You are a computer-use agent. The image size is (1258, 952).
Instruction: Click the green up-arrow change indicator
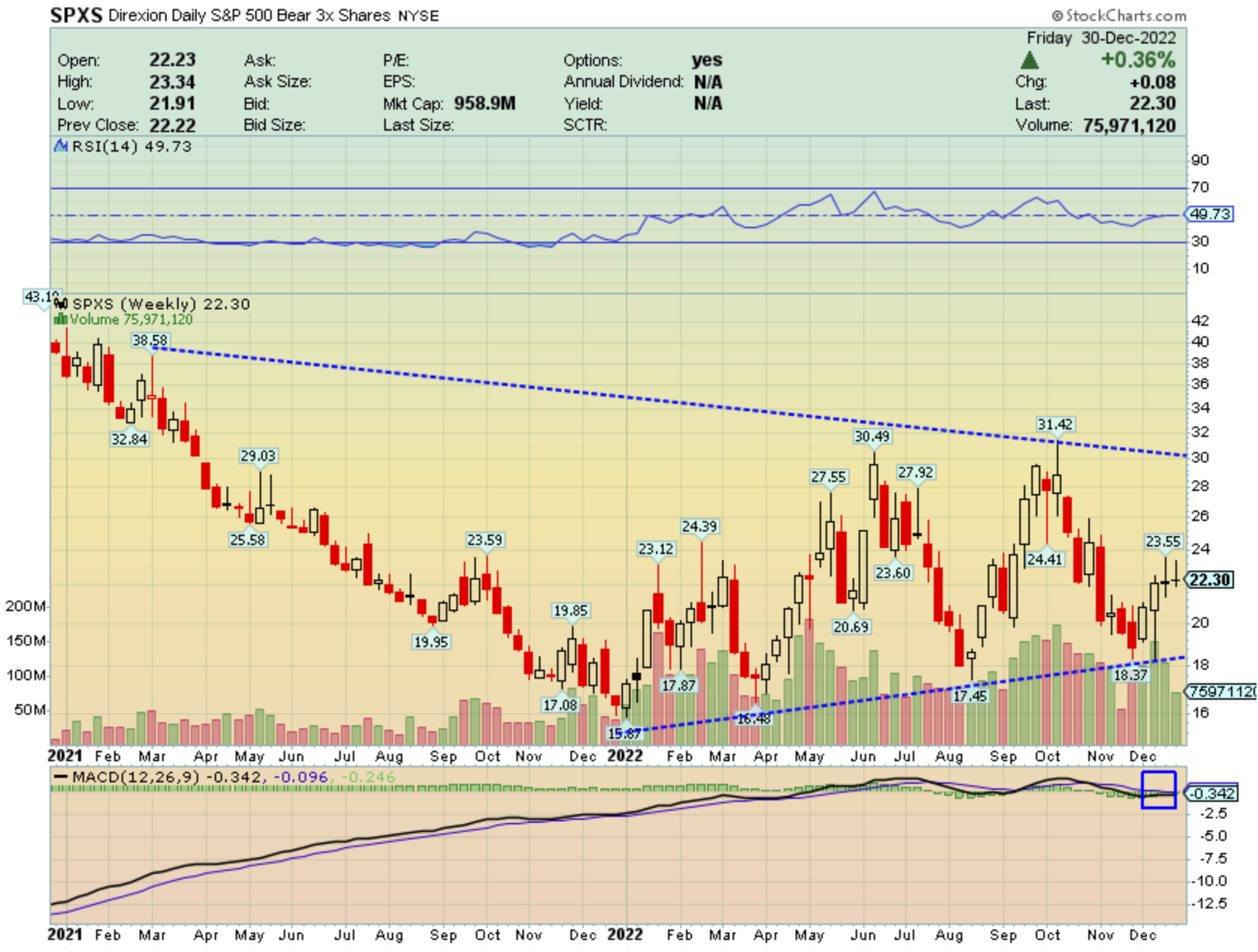click(1030, 61)
